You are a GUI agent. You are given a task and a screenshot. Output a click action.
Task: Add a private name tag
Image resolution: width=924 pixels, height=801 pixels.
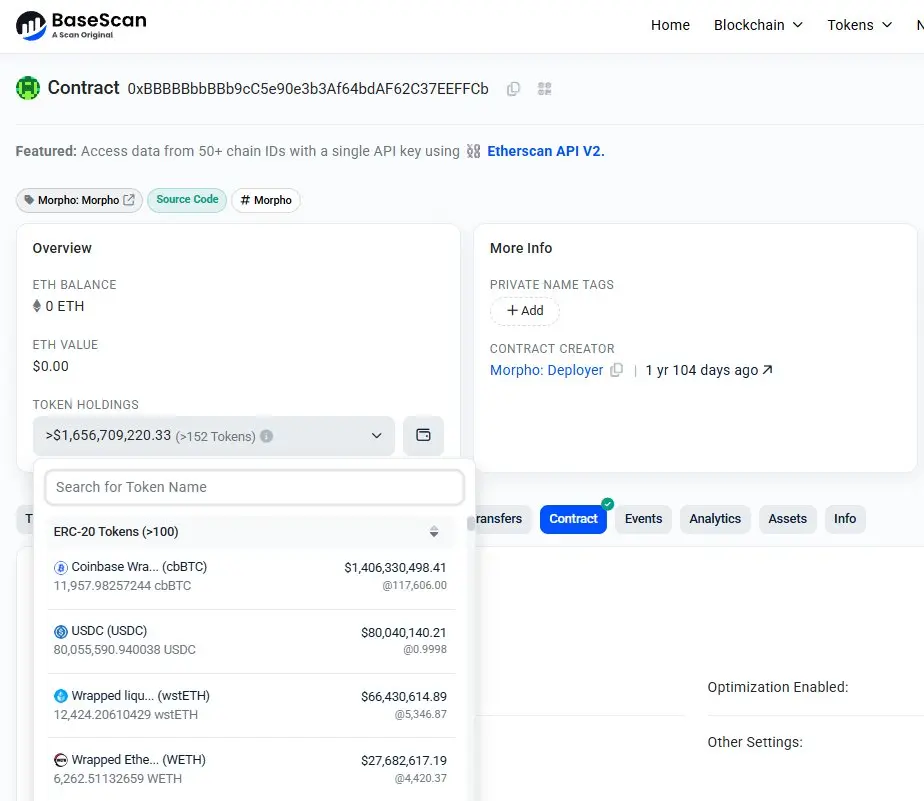524,311
